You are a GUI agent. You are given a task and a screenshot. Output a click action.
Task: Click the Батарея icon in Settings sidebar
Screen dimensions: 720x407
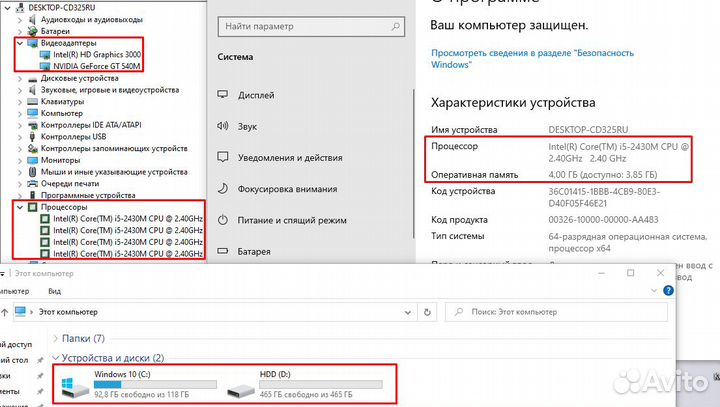pos(223,251)
